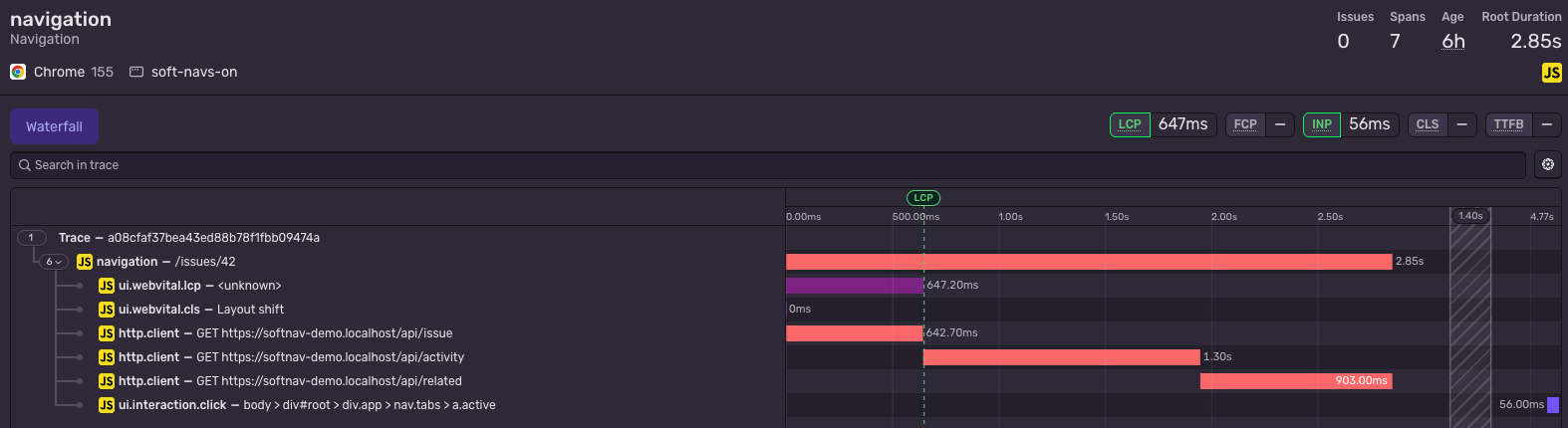Click the INP web vital badge
Viewport: 1568px width, 428px height.
(x=1322, y=124)
